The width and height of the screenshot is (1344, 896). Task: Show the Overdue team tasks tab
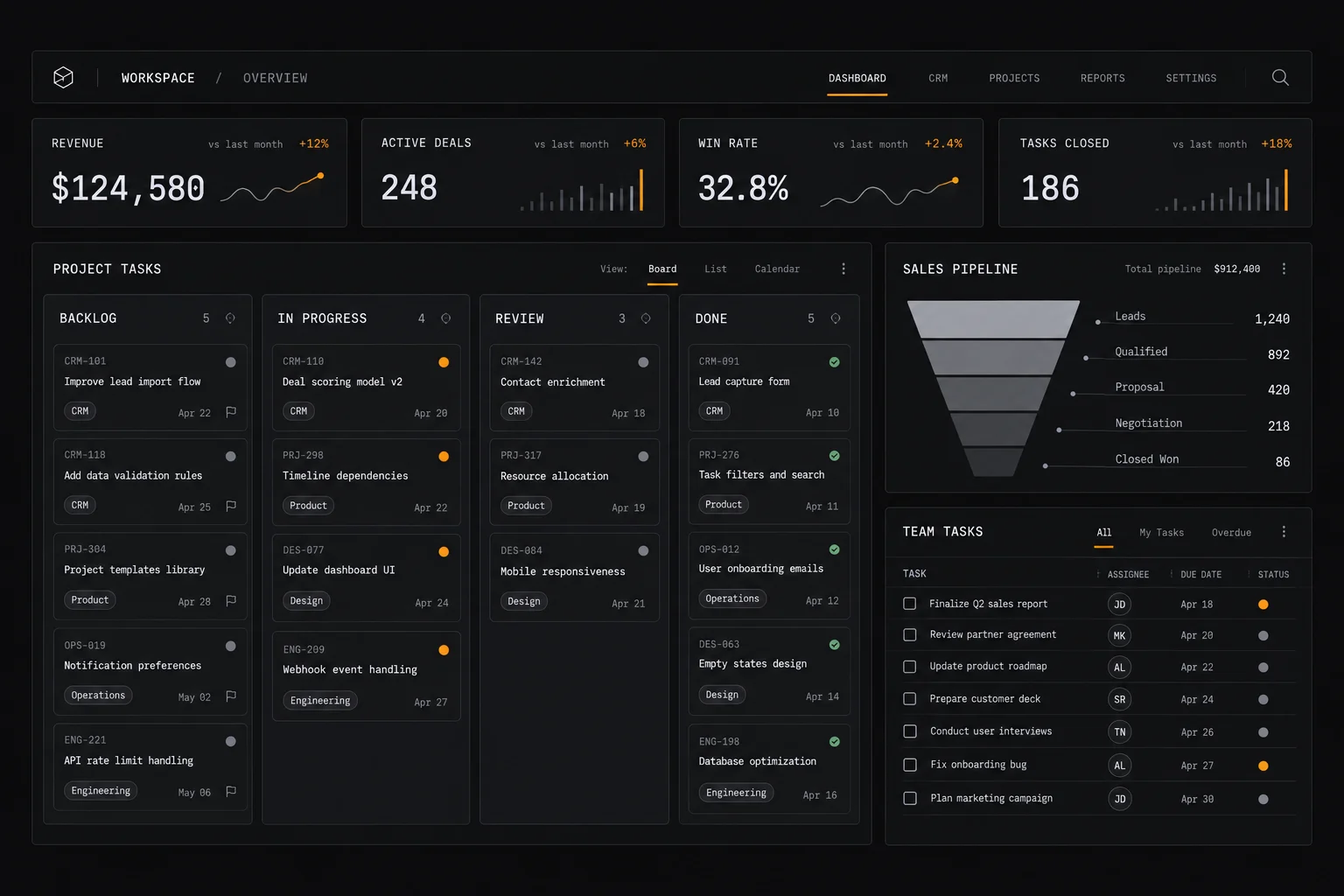coord(1231,533)
